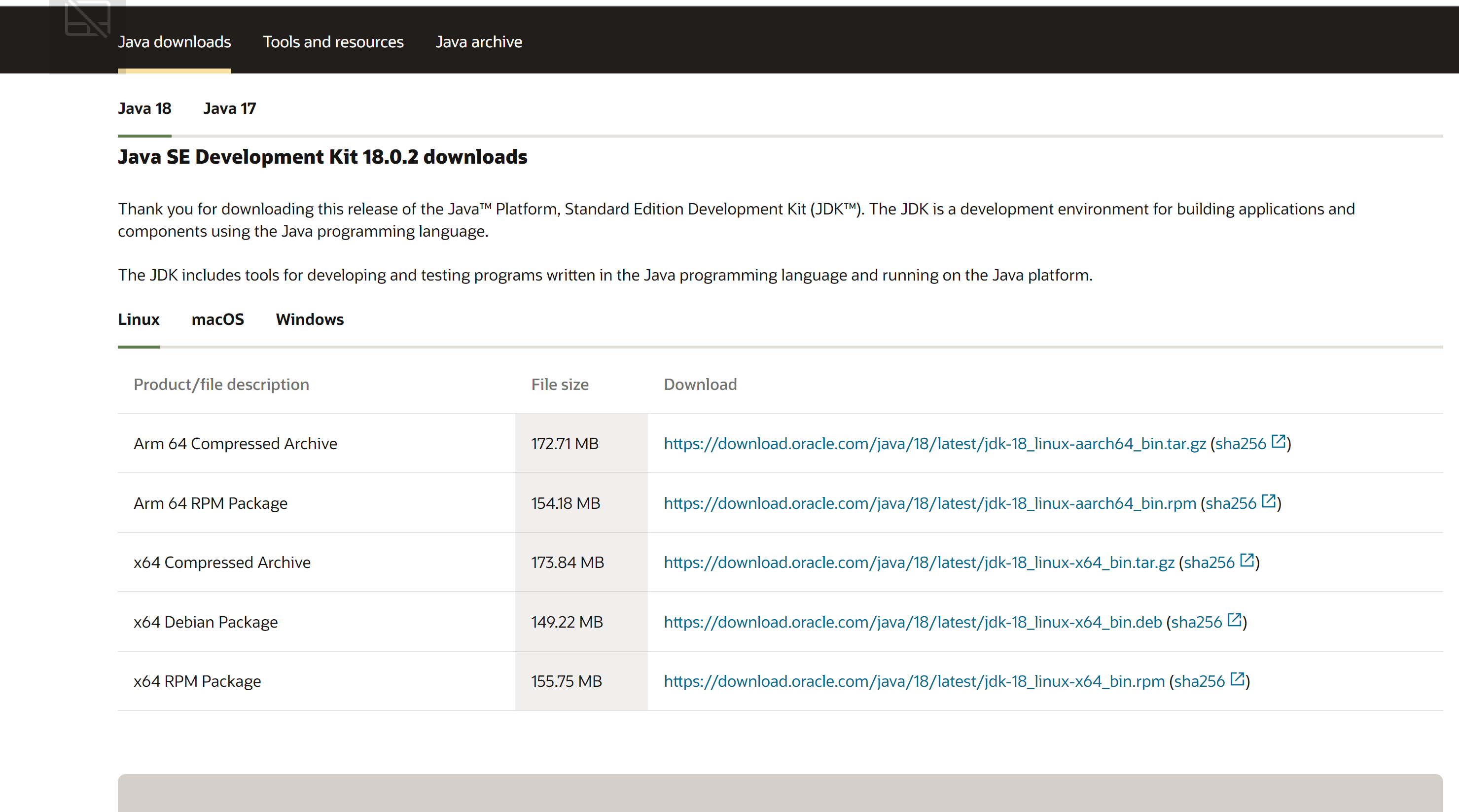Click the 'x64 Debian Package' description cell
The width and height of the screenshot is (1459, 812).
(x=317, y=622)
